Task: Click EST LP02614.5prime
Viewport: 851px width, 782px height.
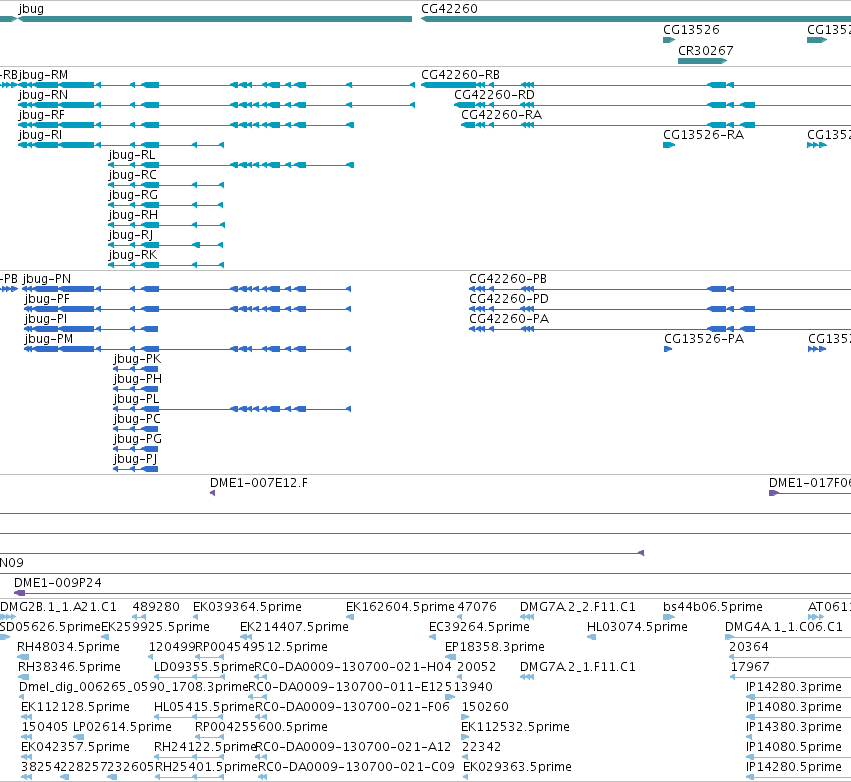Action: (122, 727)
